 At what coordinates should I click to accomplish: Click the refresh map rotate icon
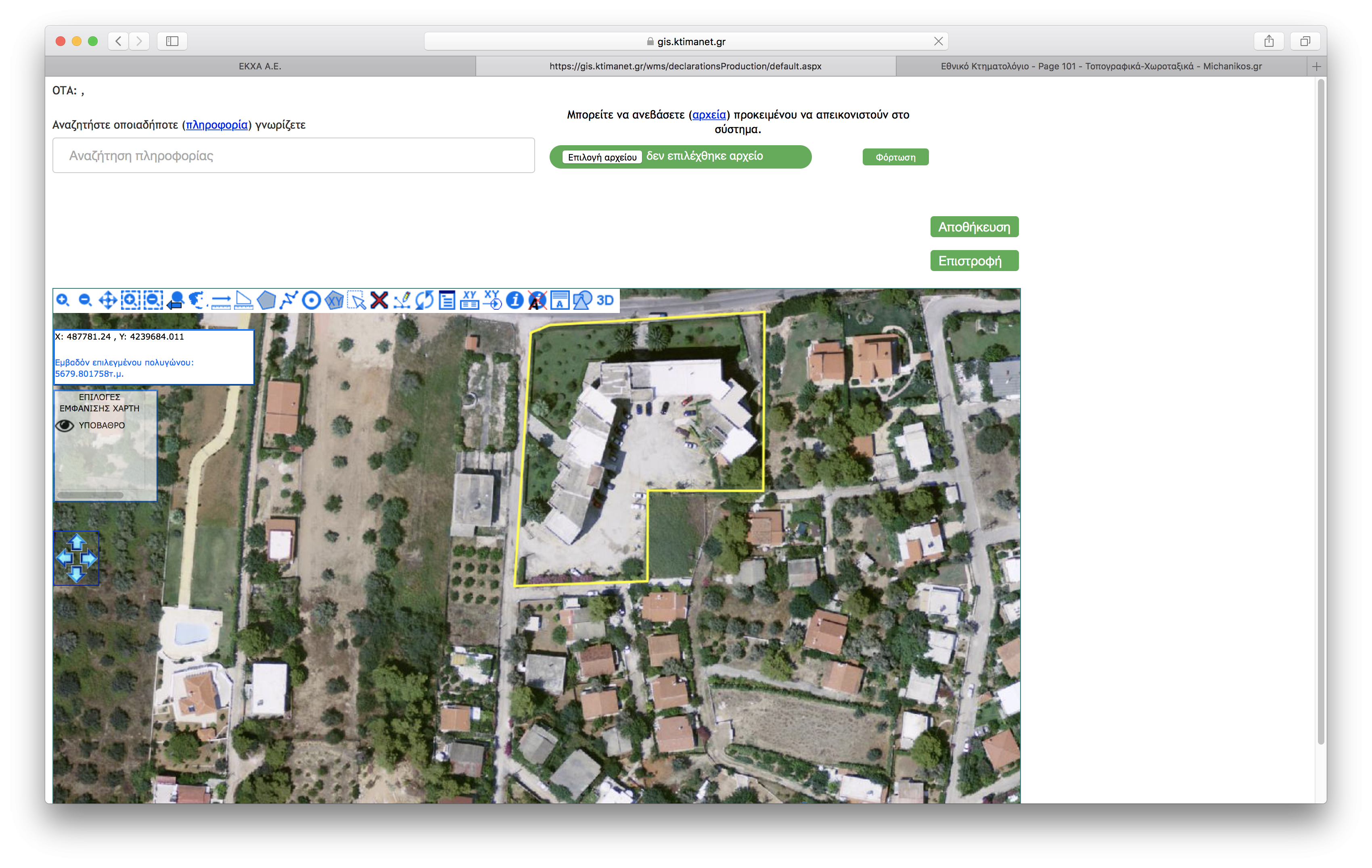tap(425, 300)
